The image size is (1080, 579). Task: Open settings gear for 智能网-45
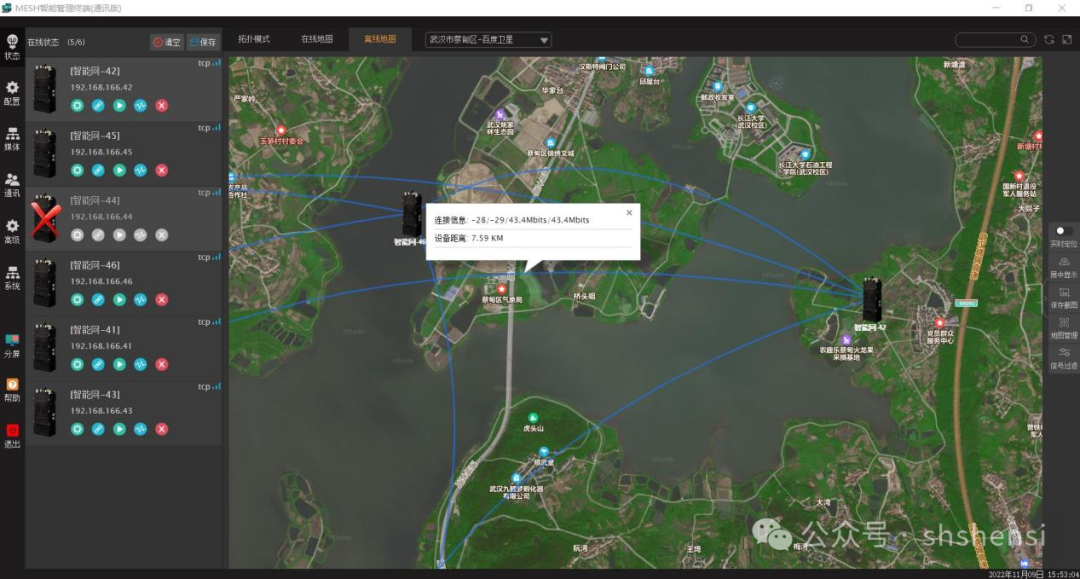(x=77, y=170)
